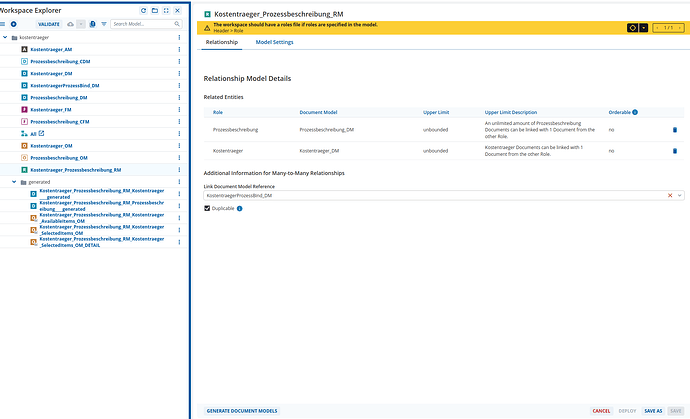Close the Workspace Explorer panel
Screen dimensions: 690x419
coord(177,11)
